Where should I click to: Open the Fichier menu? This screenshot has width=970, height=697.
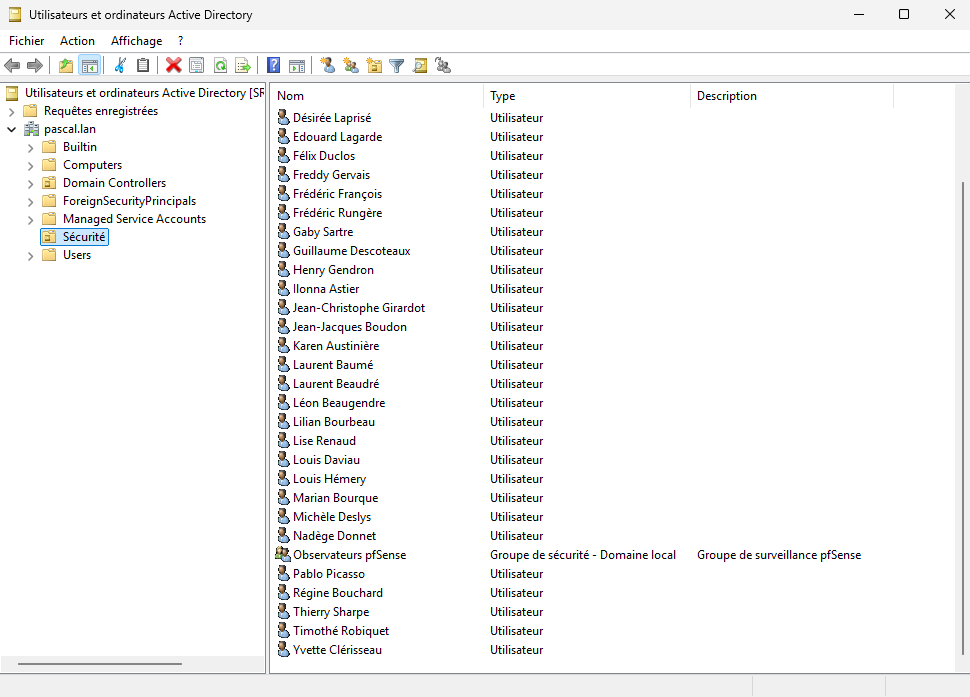pyautogui.click(x=27, y=41)
